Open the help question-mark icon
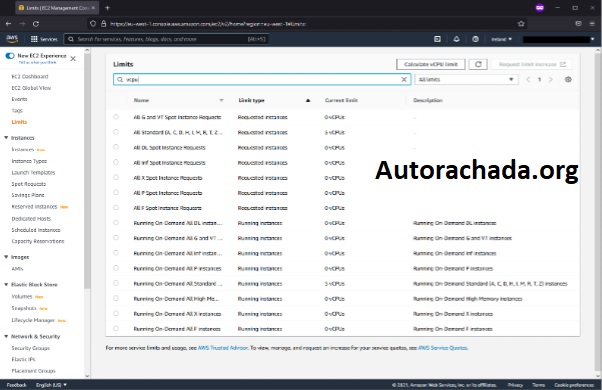The image size is (602, 390). (x=475, y=39)
